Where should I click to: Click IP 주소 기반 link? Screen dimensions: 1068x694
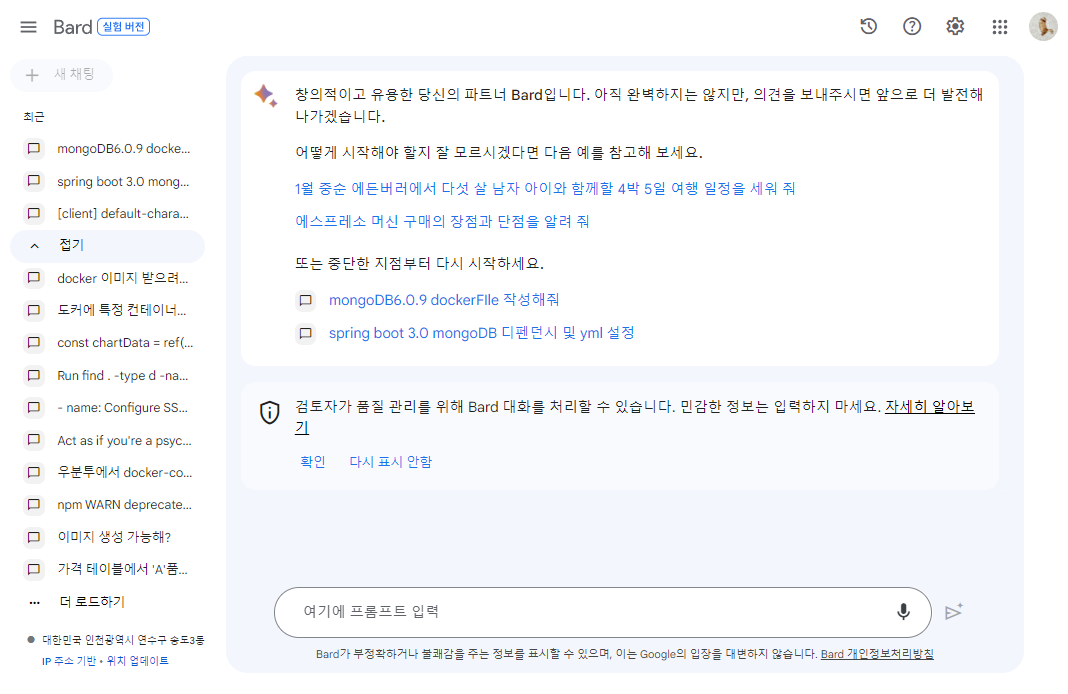coord(69,661)
